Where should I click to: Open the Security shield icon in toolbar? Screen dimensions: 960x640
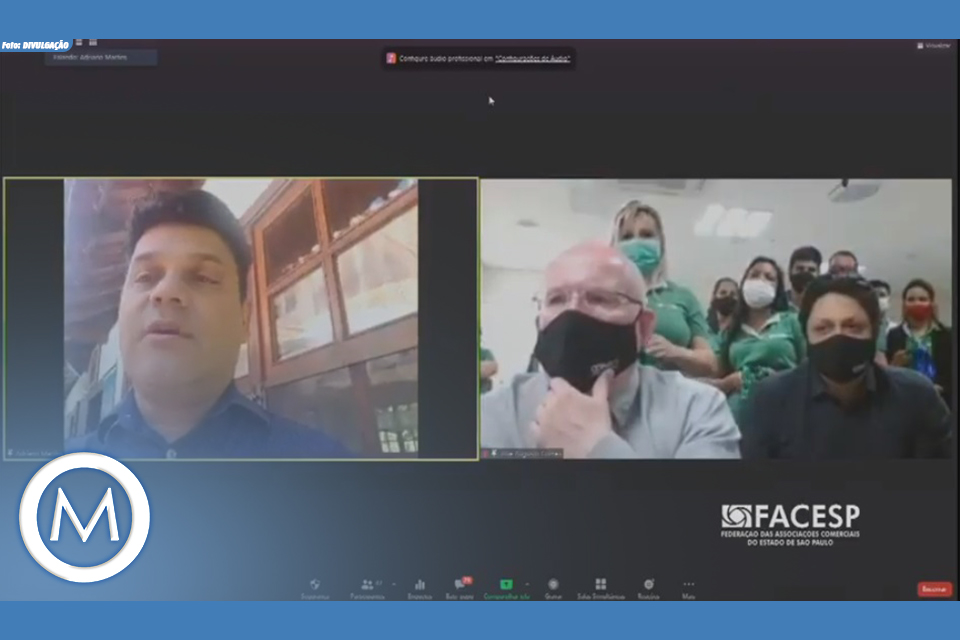coord(314,586)
